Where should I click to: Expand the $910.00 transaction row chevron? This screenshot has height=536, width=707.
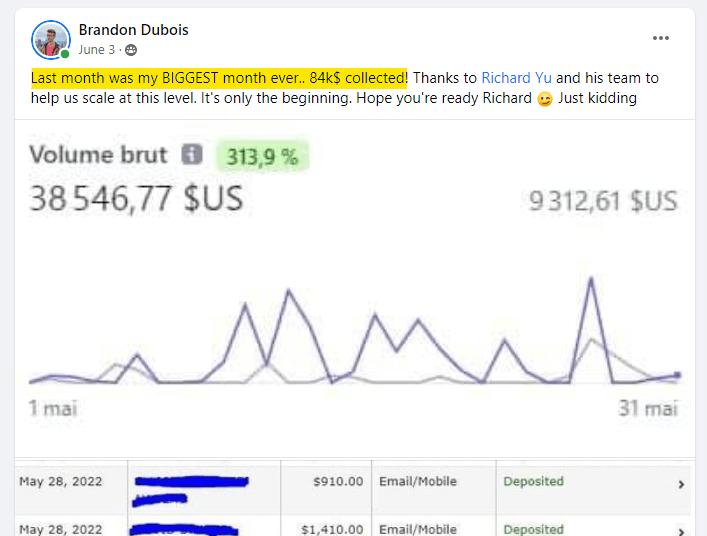point(681,484)
